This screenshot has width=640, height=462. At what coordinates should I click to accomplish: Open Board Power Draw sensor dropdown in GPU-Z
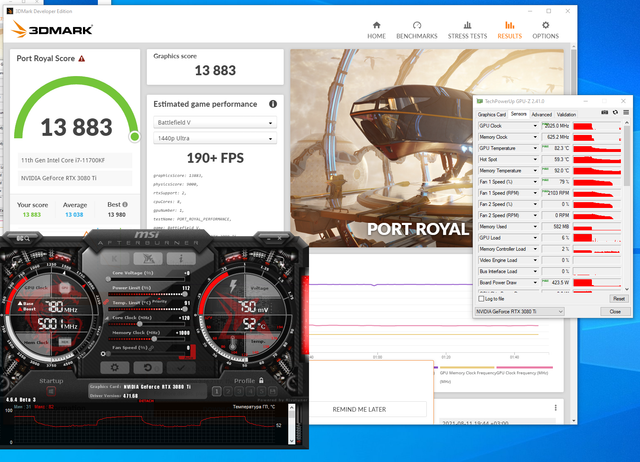click(508, 282)
